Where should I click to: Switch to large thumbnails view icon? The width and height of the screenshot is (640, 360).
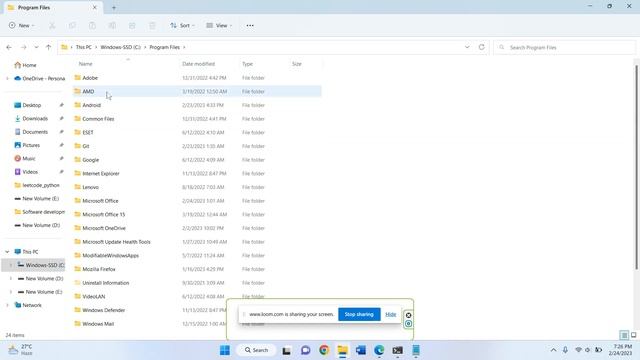point(634,335)
